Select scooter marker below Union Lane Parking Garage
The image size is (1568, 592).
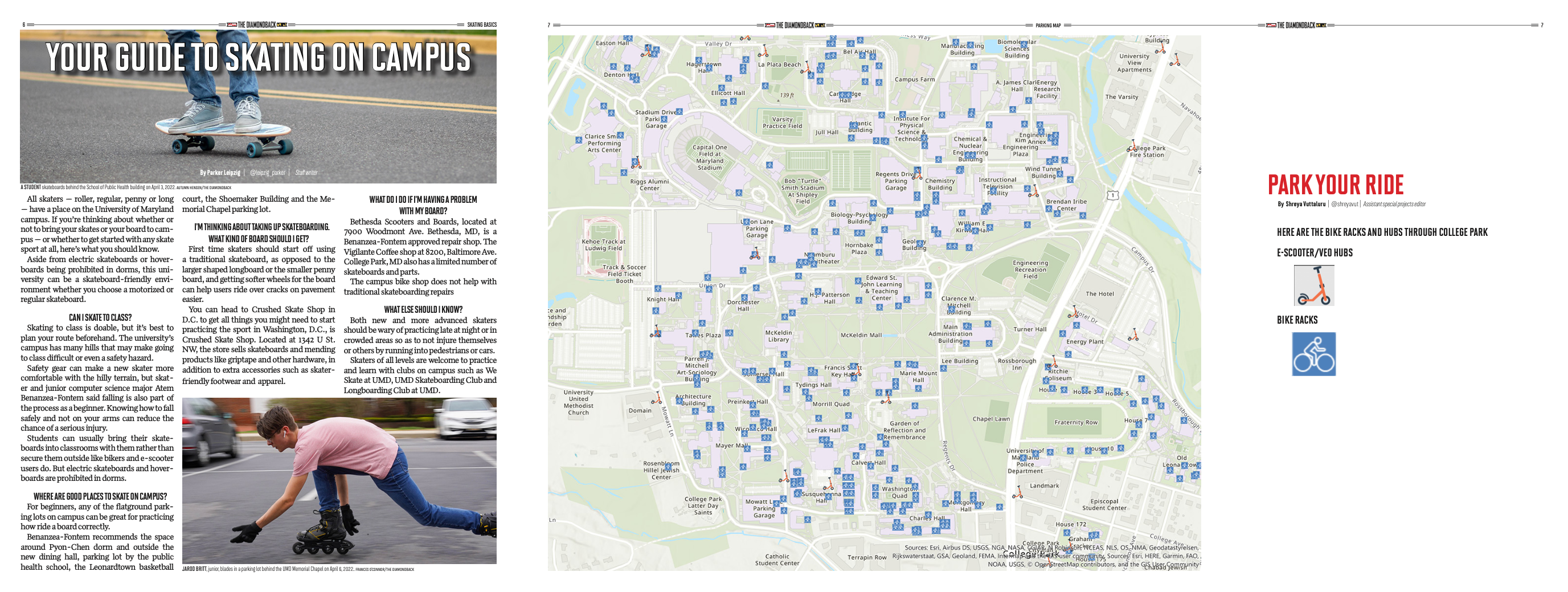point(755,254)
